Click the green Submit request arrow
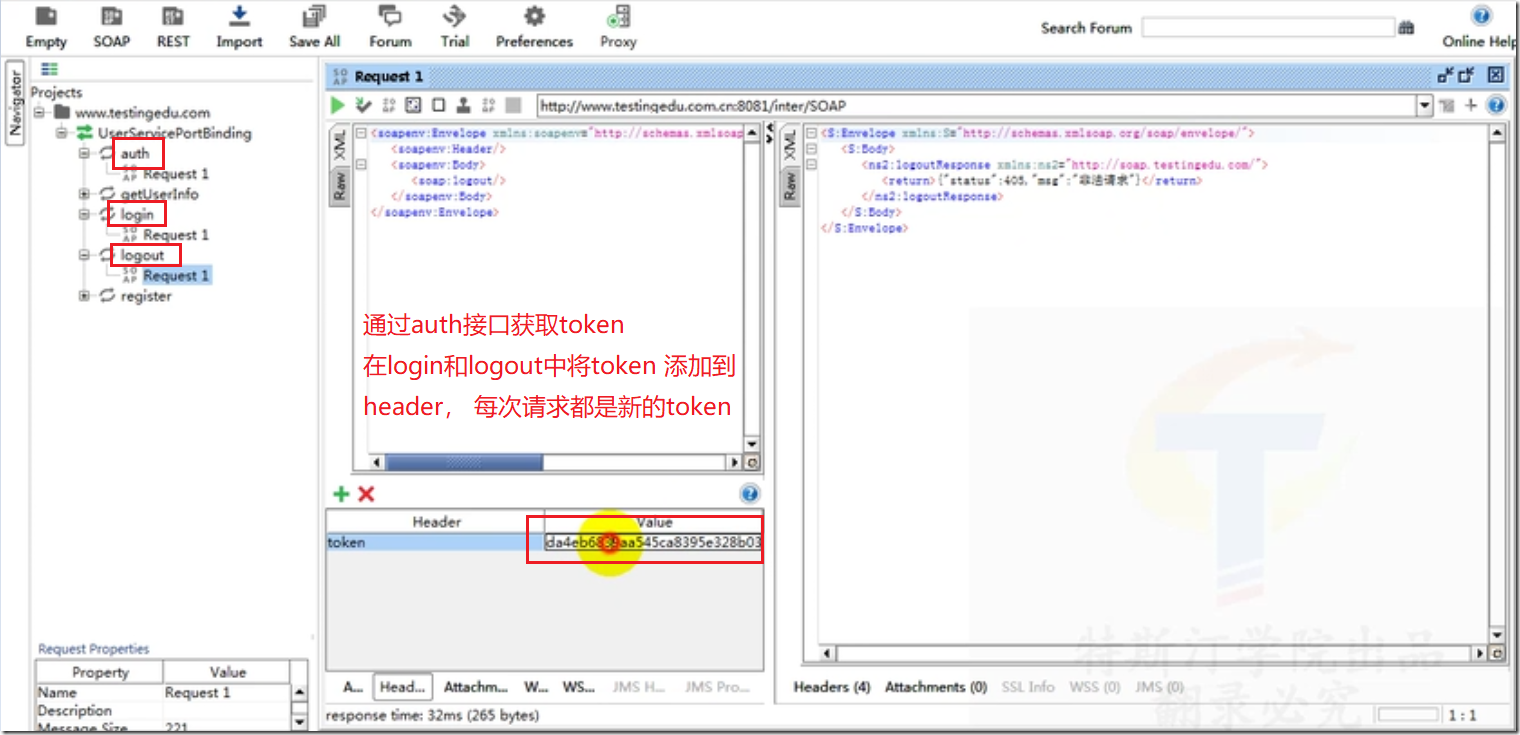1520x735 pixels. [338, 105]
